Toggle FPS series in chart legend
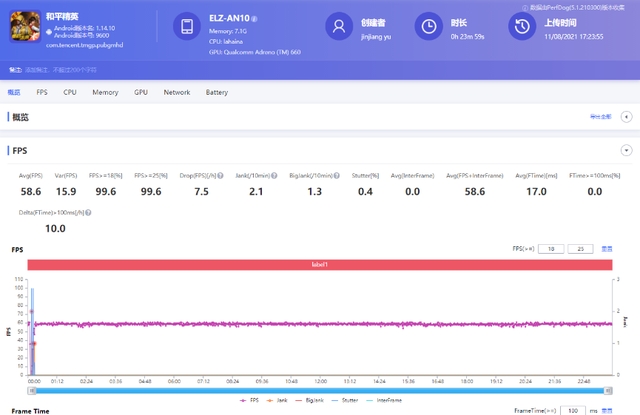The height and width of the screenshot is (415, 640). point(249,400)
